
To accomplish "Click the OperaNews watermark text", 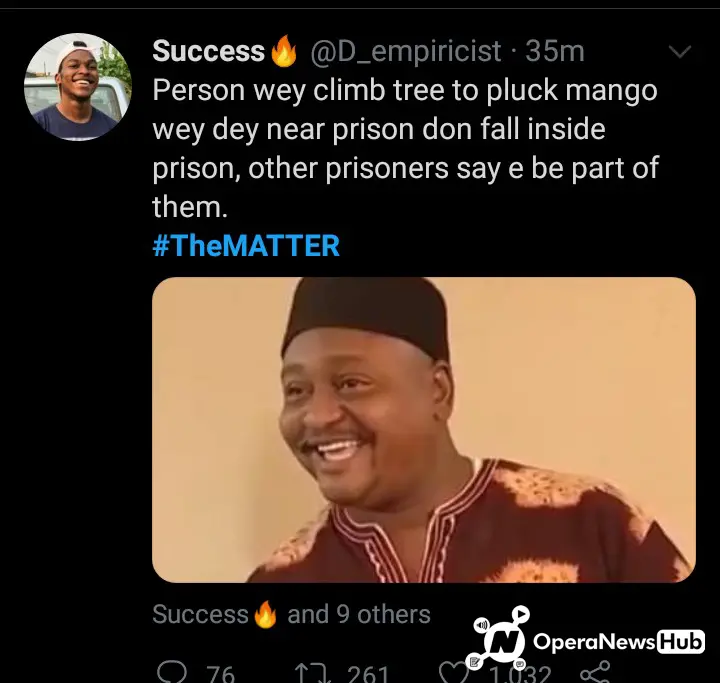I will coord(594,641).
